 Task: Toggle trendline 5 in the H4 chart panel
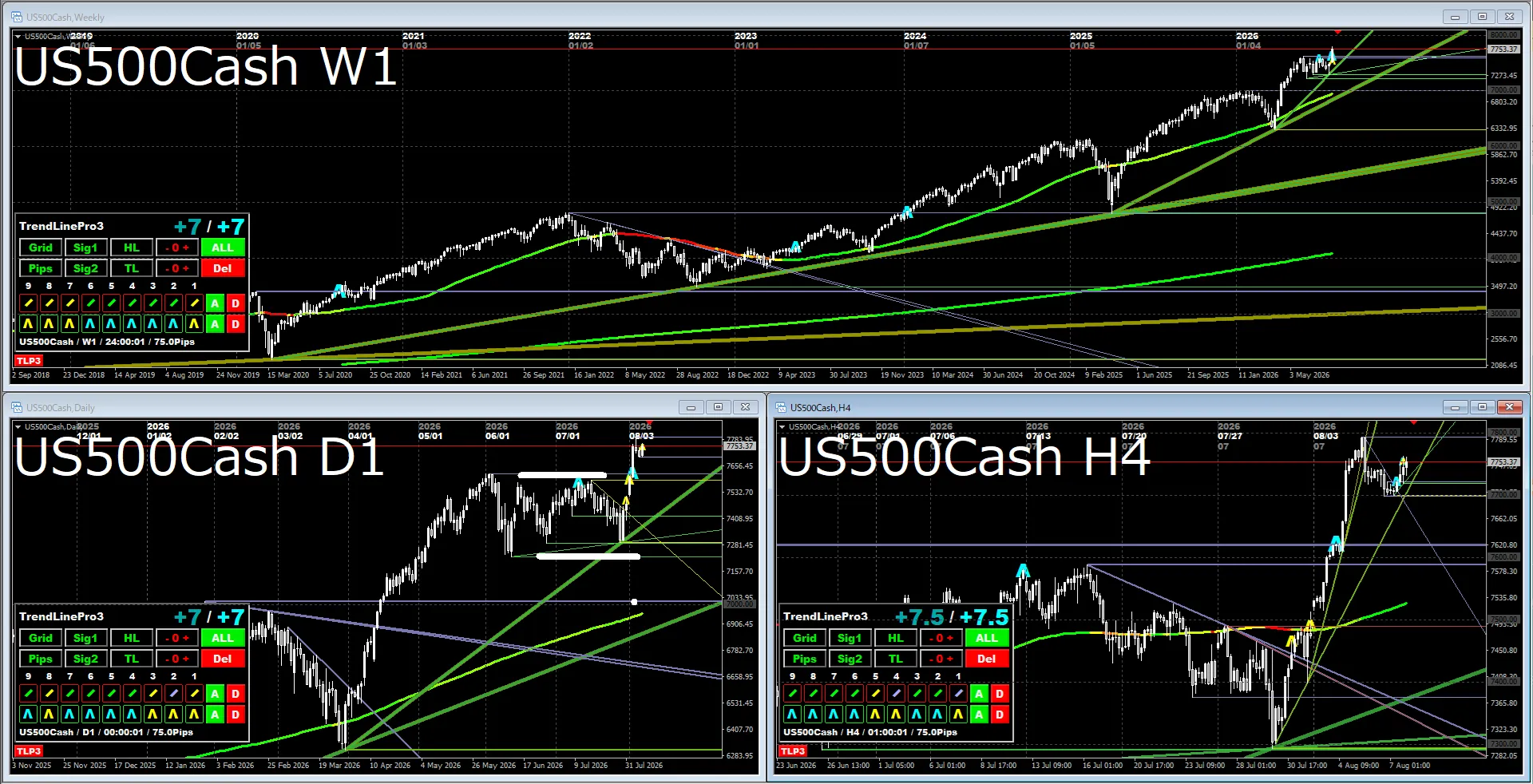point(875,694)
